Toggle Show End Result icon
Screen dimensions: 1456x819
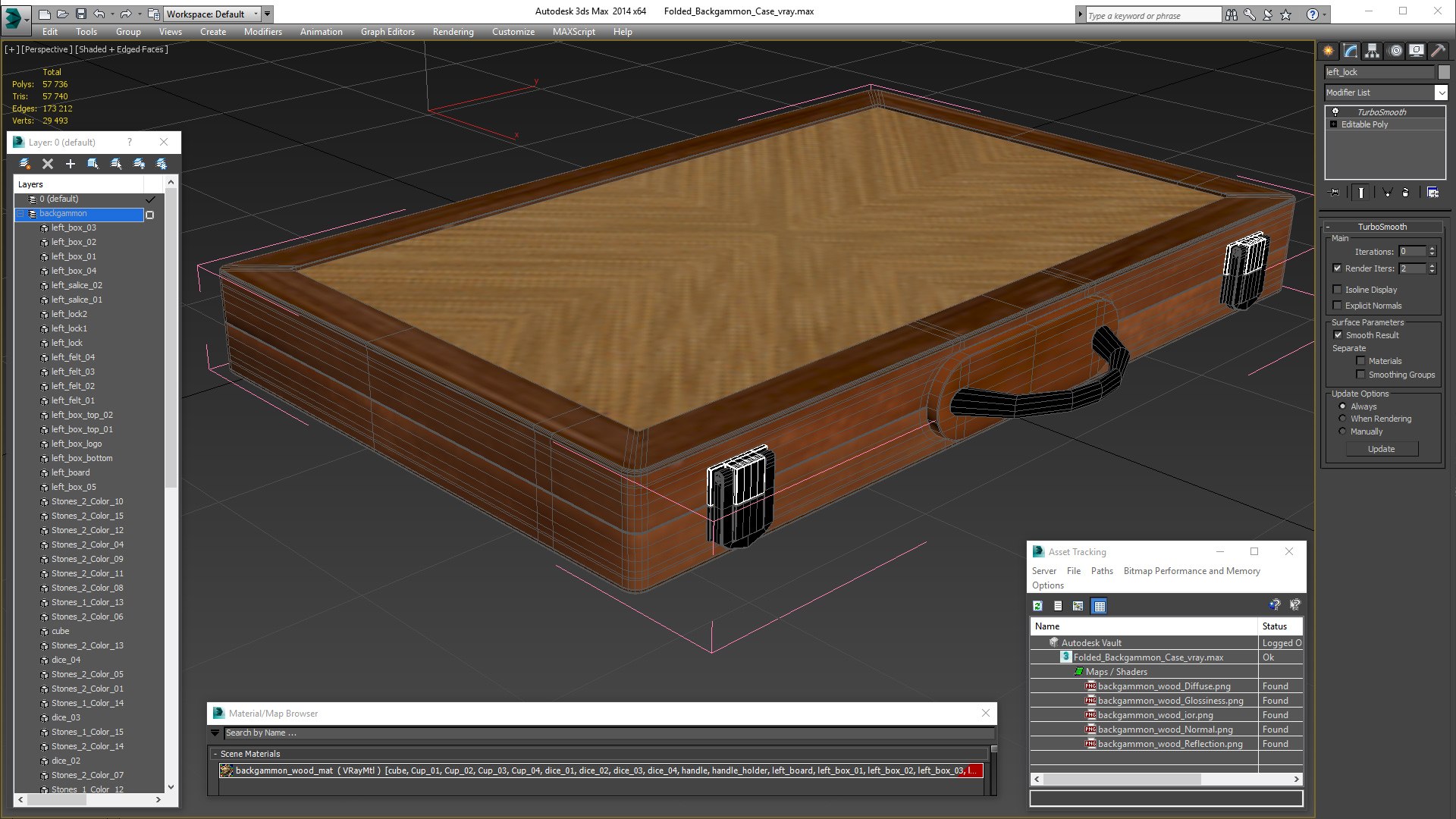pos(1361,193)
